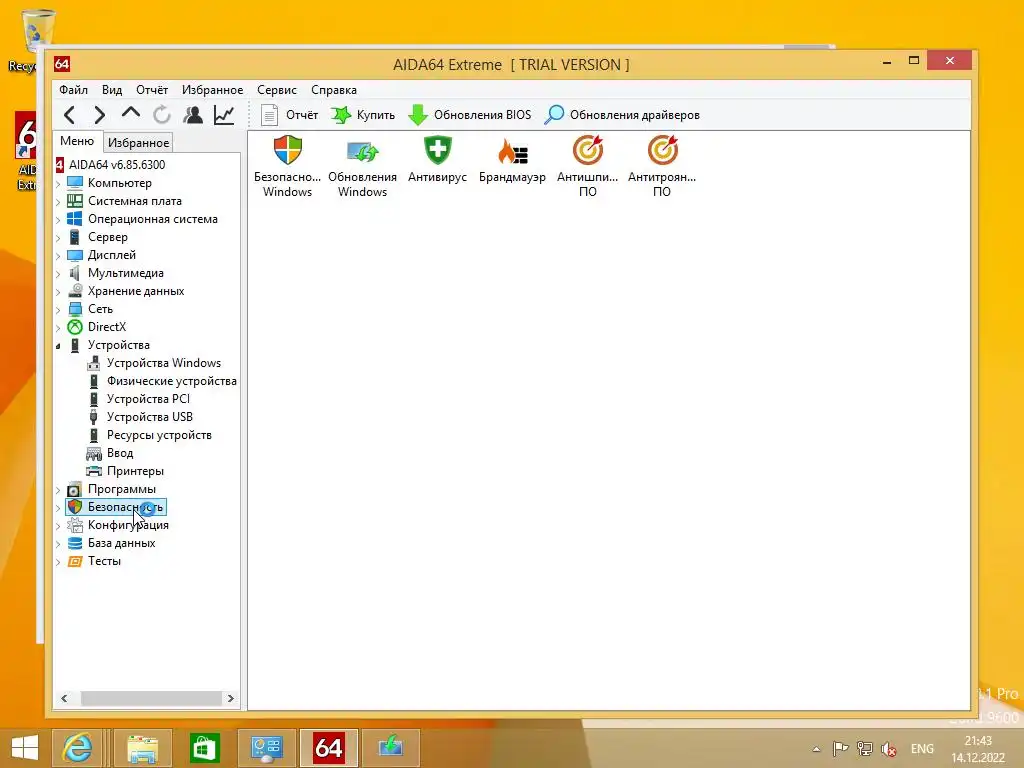The height and width of the screenshot is (768, 1024).
Task: Go up one level with the up arrow icon
Action: (131, 114)
